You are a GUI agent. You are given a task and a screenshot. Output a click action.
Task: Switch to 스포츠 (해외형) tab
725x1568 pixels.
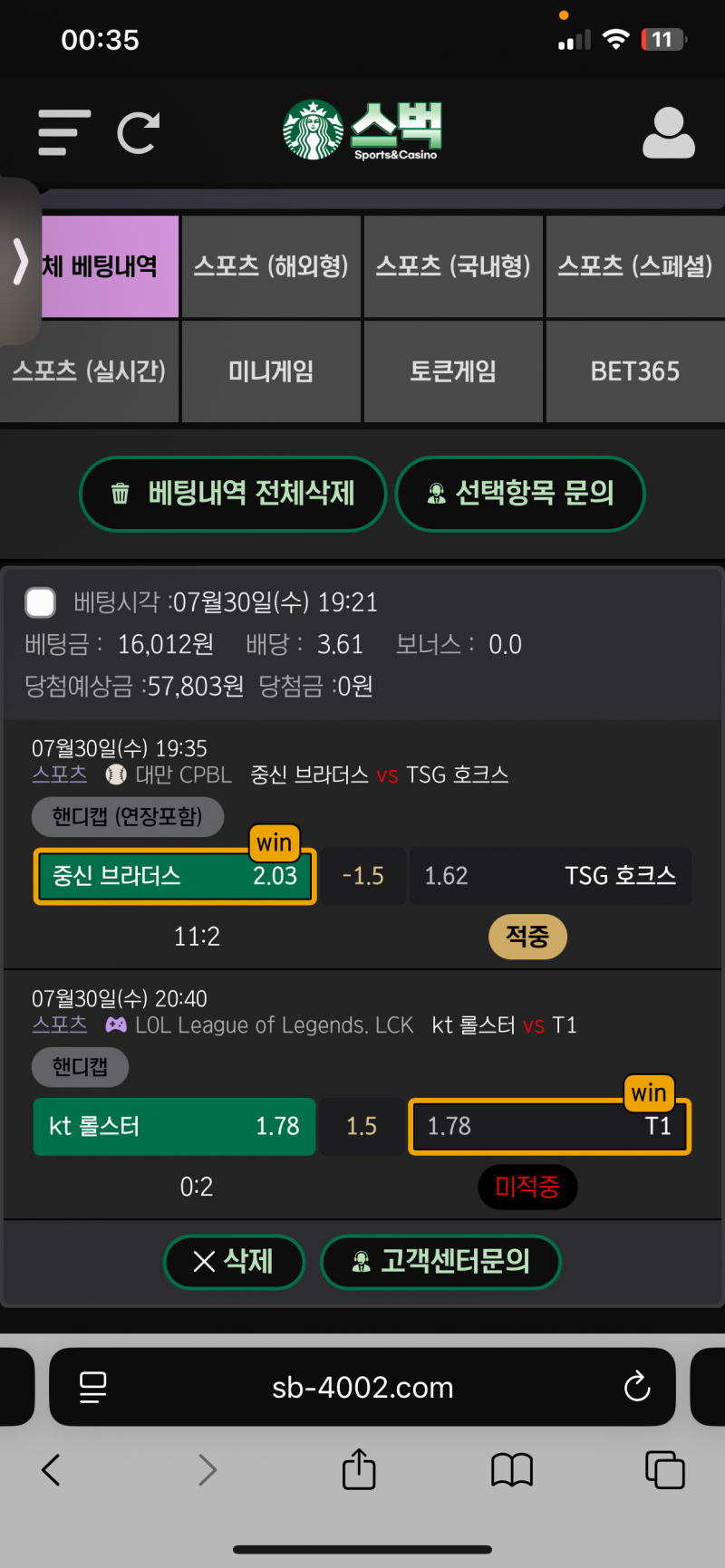pyautogui.click(x=271, y=266)
